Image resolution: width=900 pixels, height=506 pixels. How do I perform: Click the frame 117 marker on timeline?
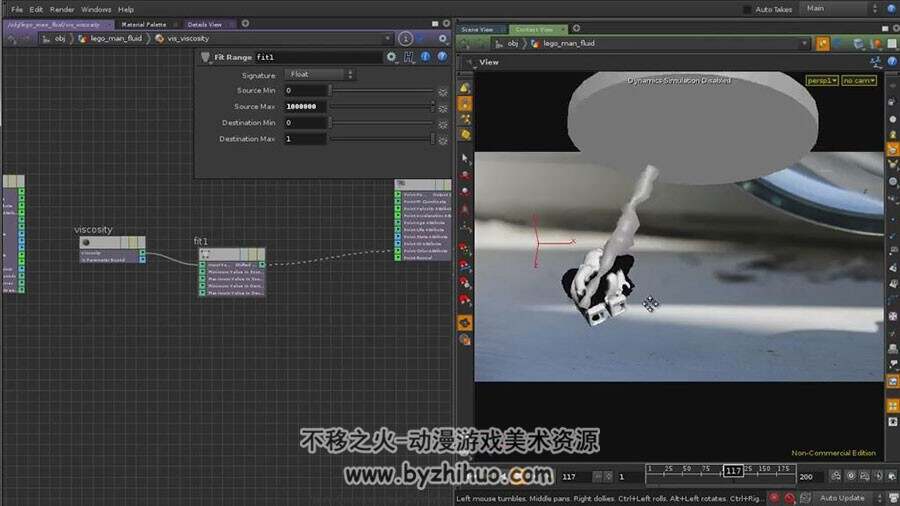(733, 470)
